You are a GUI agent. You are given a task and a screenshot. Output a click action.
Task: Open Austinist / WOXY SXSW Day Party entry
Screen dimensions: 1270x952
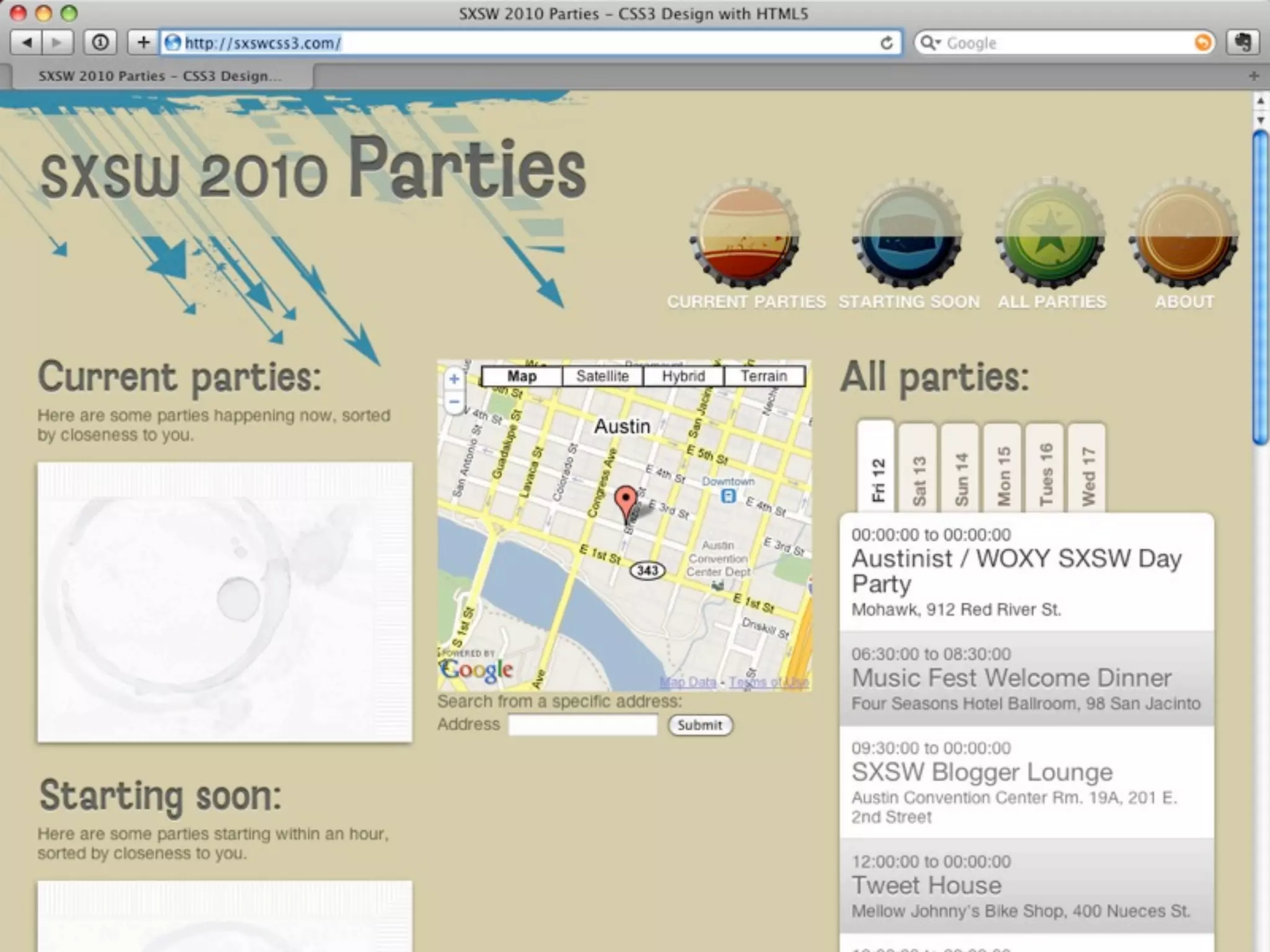pos(1026,573)
